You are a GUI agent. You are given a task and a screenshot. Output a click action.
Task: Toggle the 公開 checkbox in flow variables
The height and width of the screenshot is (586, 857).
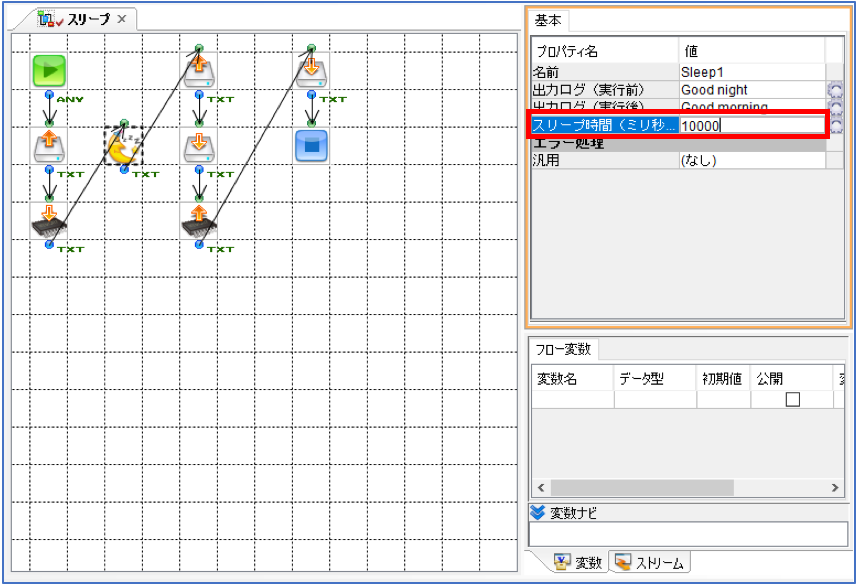(793, 400)
